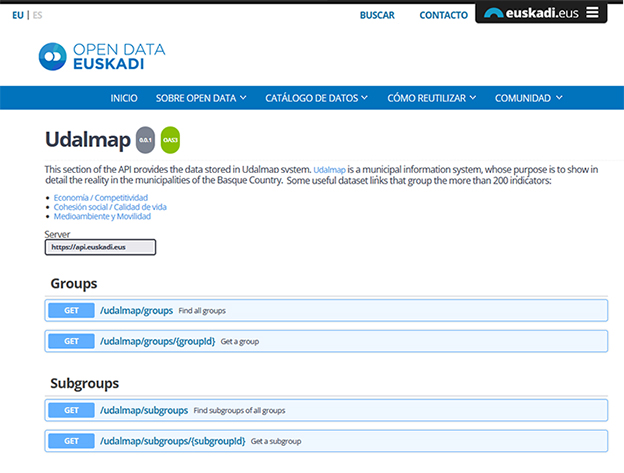Open the euskadi.eus hamburger menu

[x=592, y=13]
